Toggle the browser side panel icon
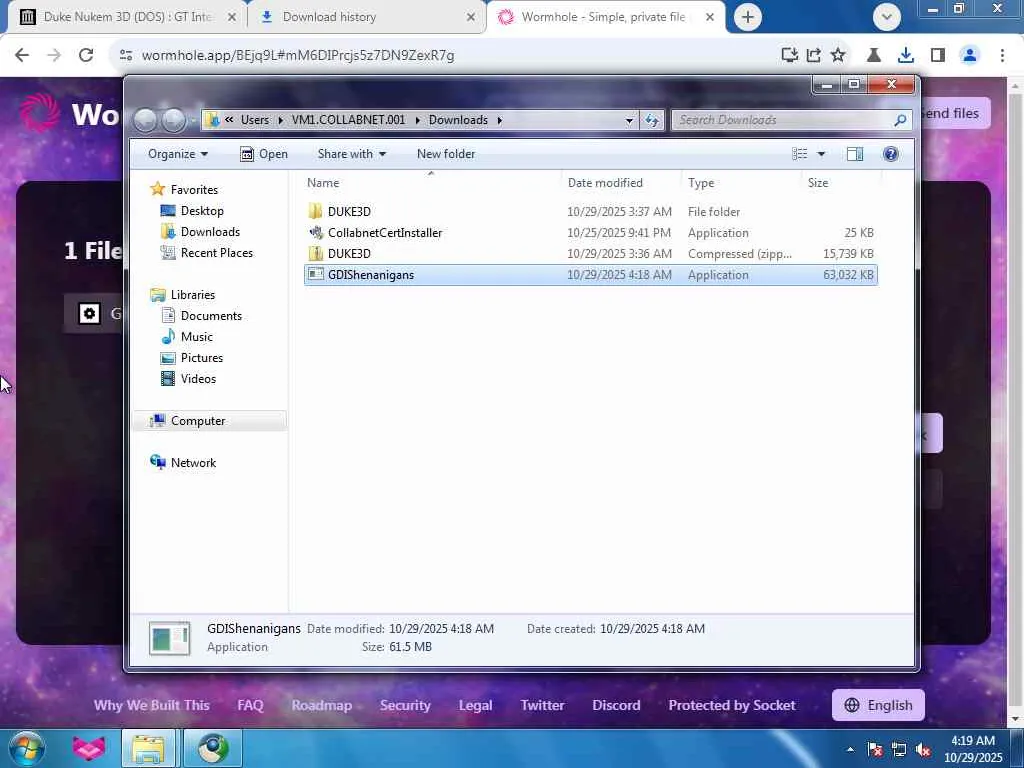Viewport: 1024px width, 768px height. (938, 55)
